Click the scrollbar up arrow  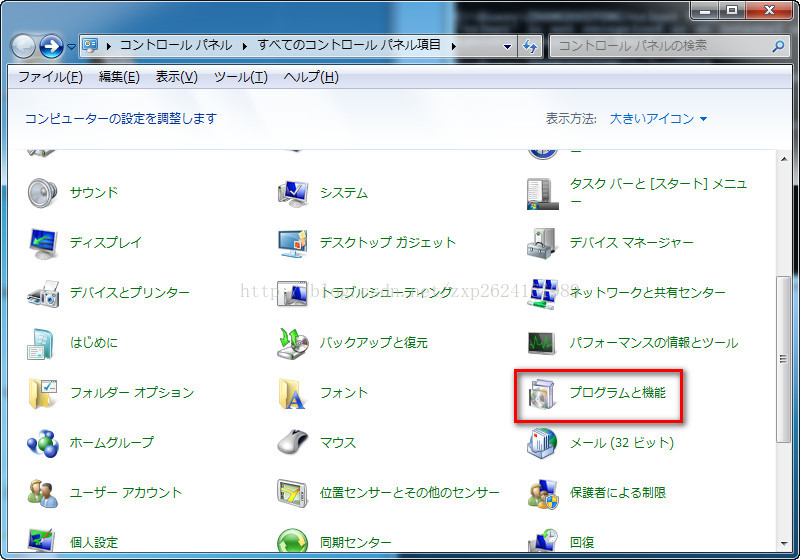tap(784, 159)
